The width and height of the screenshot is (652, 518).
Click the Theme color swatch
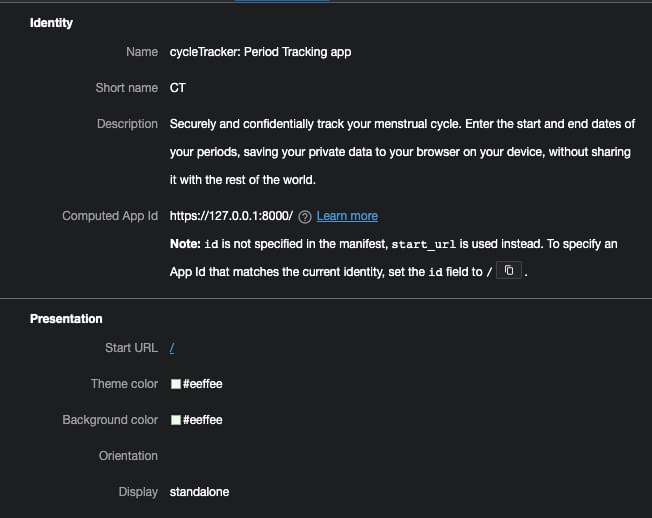176,384
